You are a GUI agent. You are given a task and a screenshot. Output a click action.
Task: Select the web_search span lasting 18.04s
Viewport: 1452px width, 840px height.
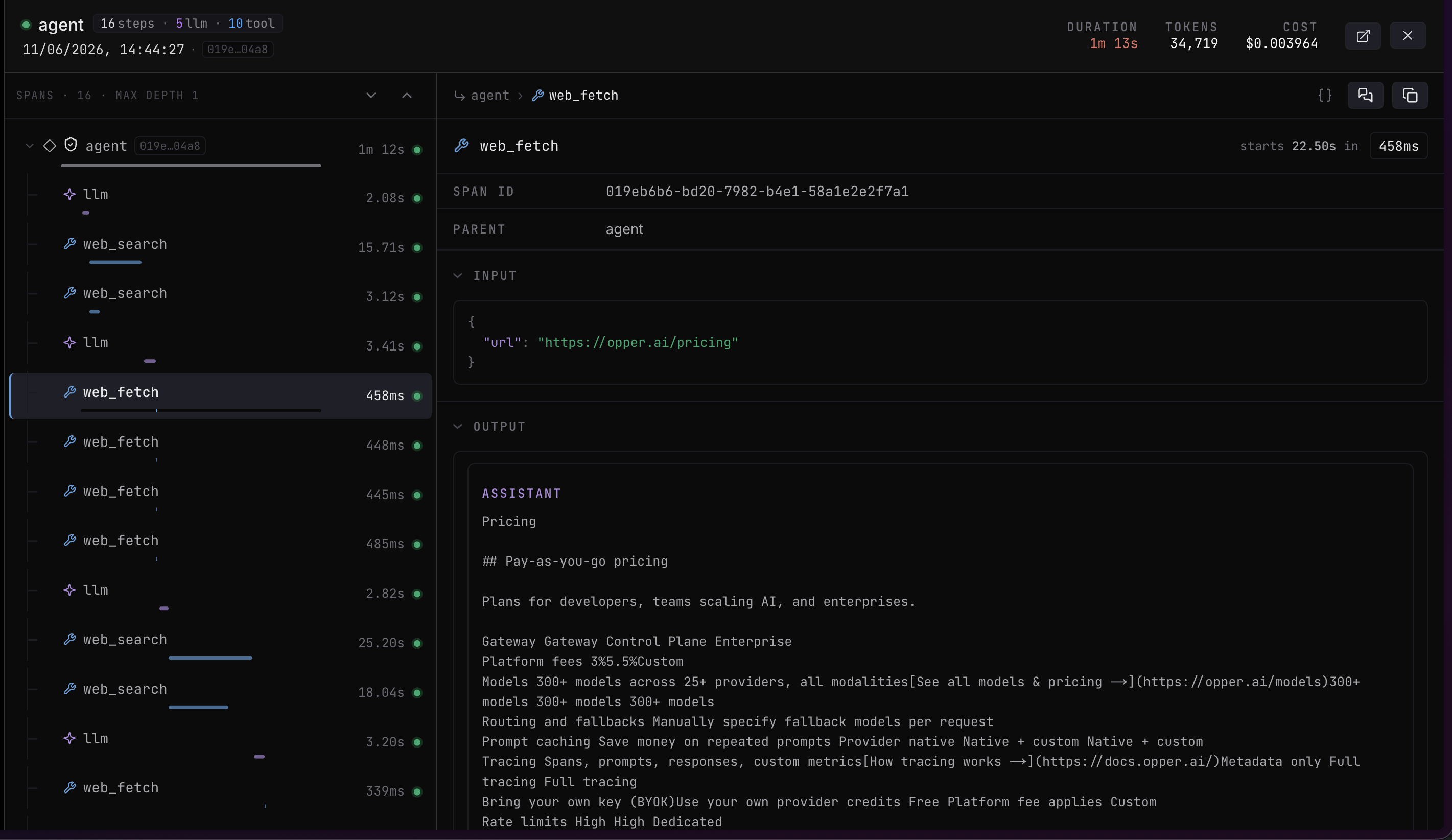(221, 692)
